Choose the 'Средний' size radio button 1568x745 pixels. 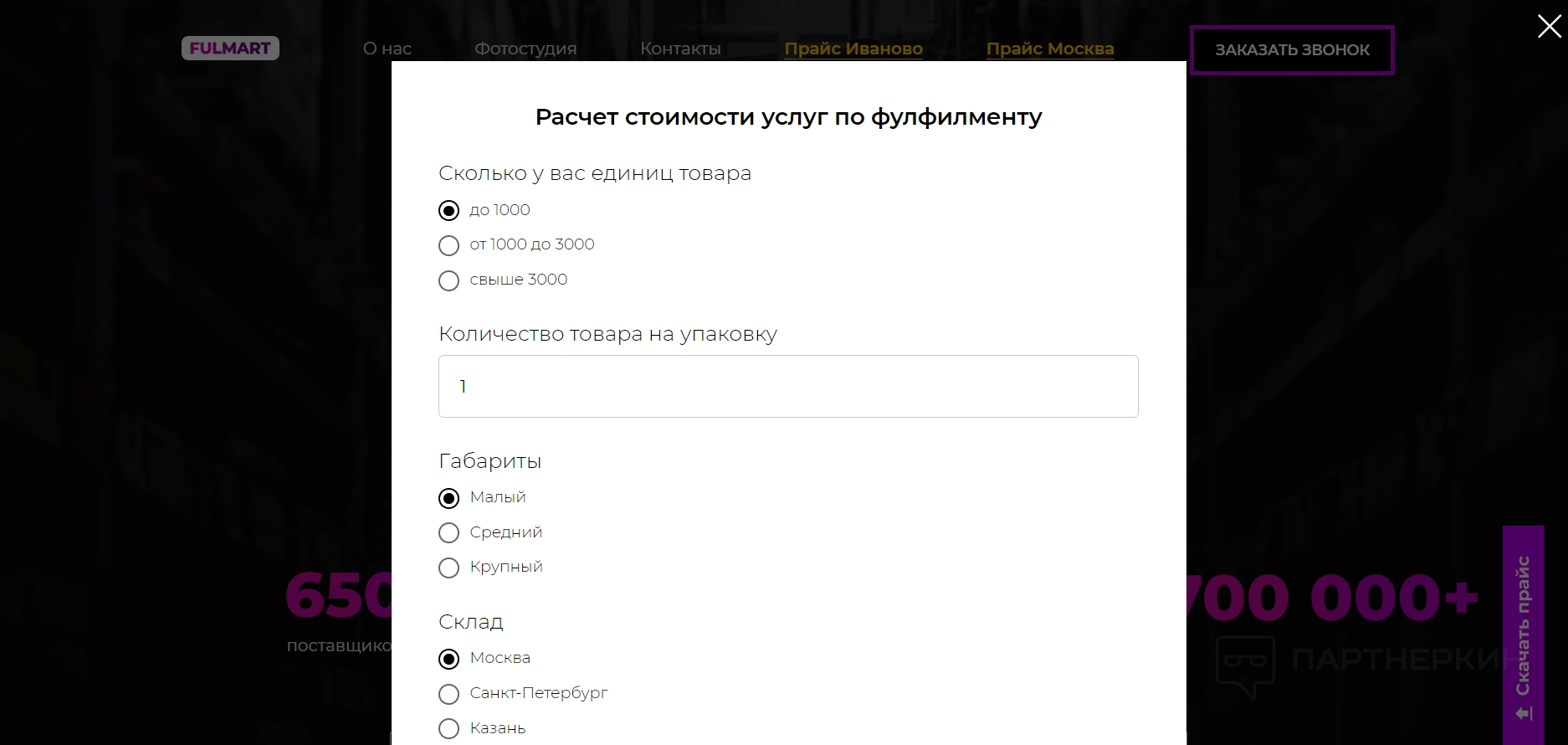pos(449,533)
